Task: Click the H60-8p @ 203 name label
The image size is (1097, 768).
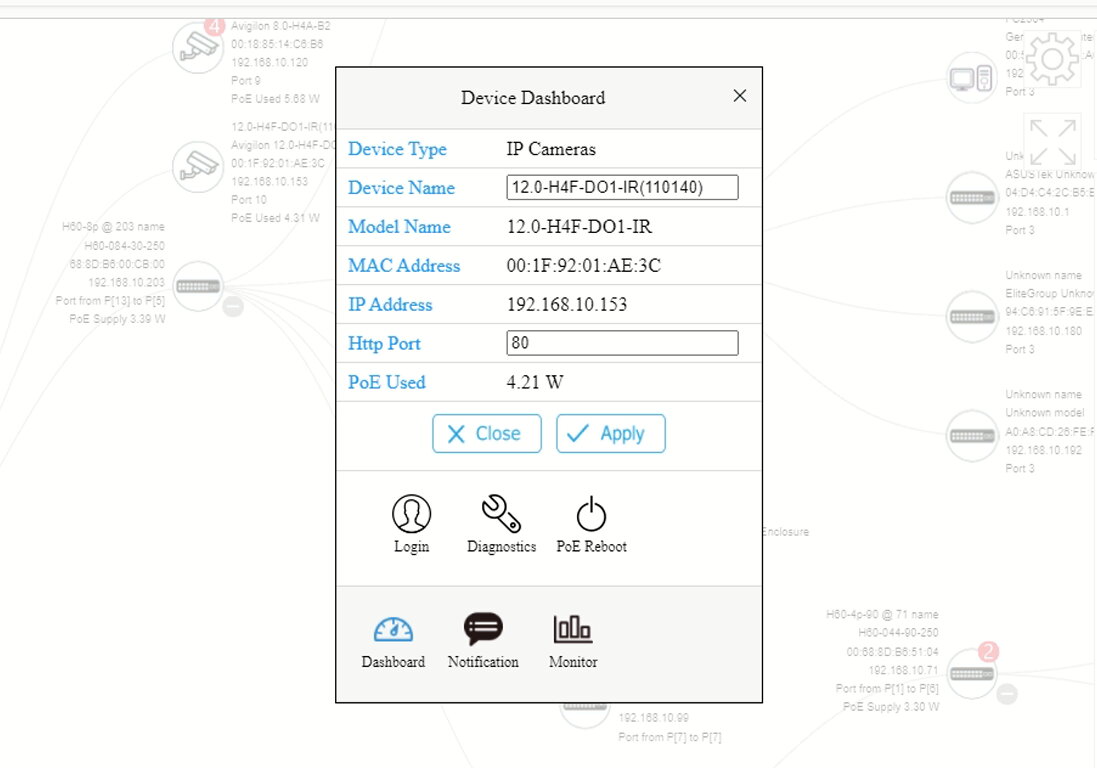Action: coord(113,227)
